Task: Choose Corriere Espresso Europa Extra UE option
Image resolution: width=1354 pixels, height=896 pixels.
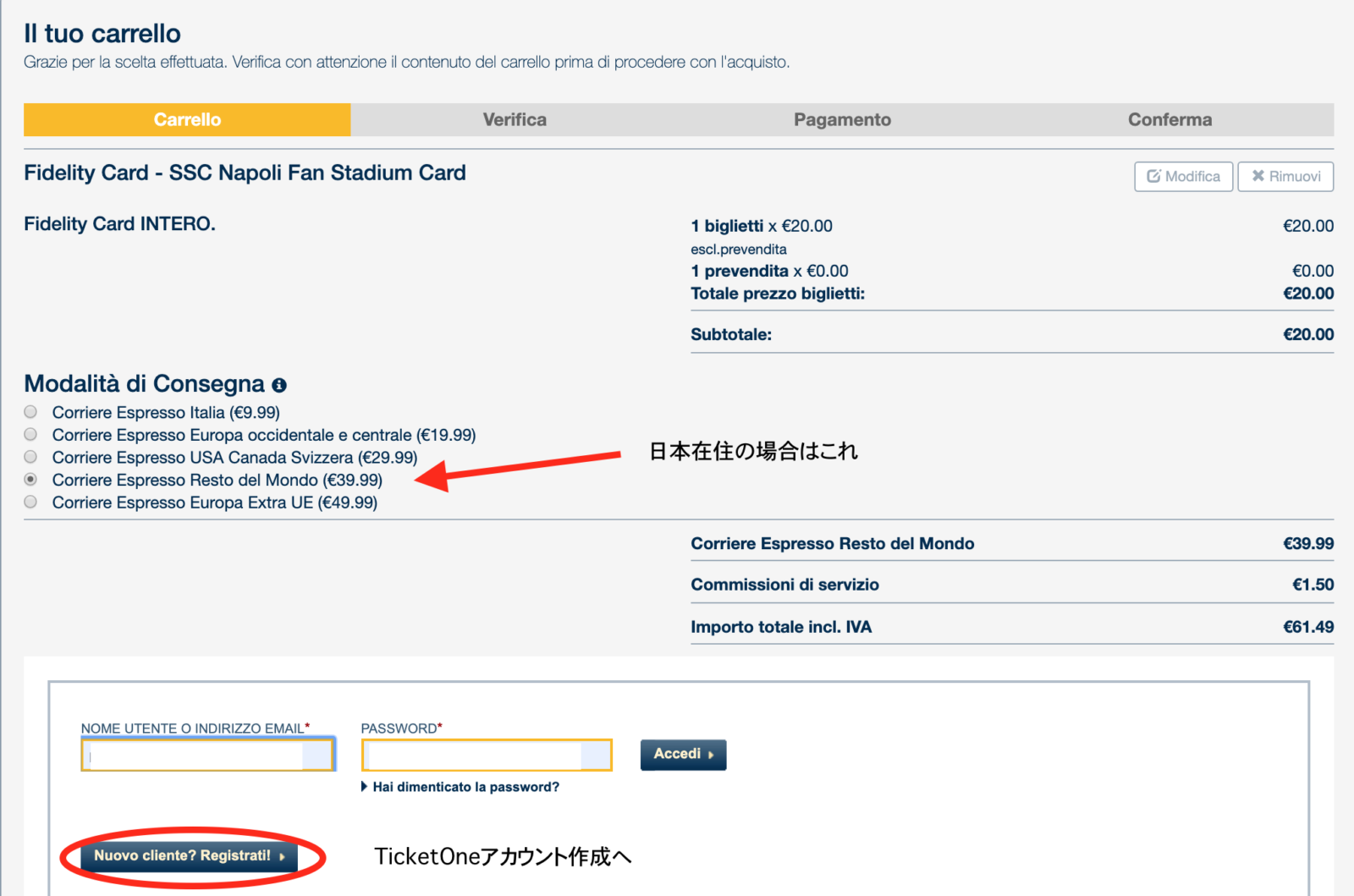Action: pyautogui.click(x=30, y=503)
